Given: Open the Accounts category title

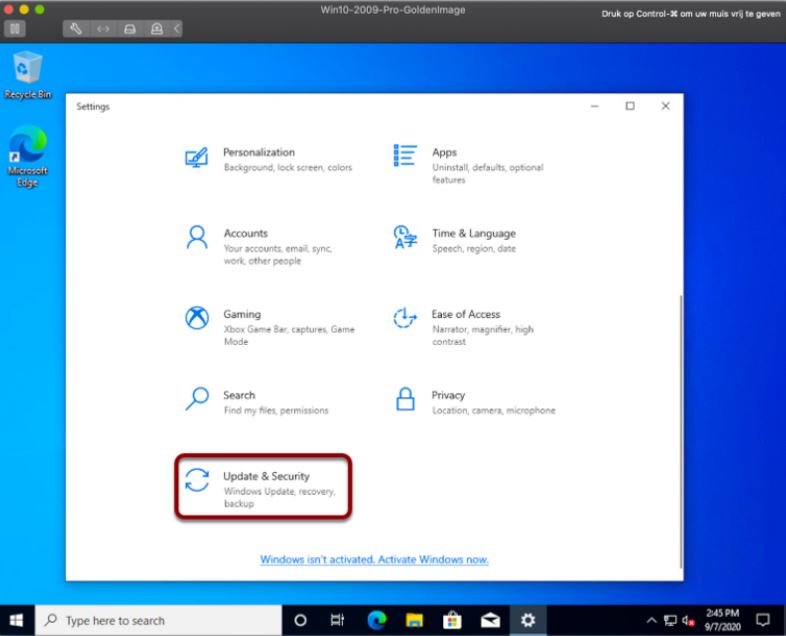Looking at the screenshot, I should [246, 233].
